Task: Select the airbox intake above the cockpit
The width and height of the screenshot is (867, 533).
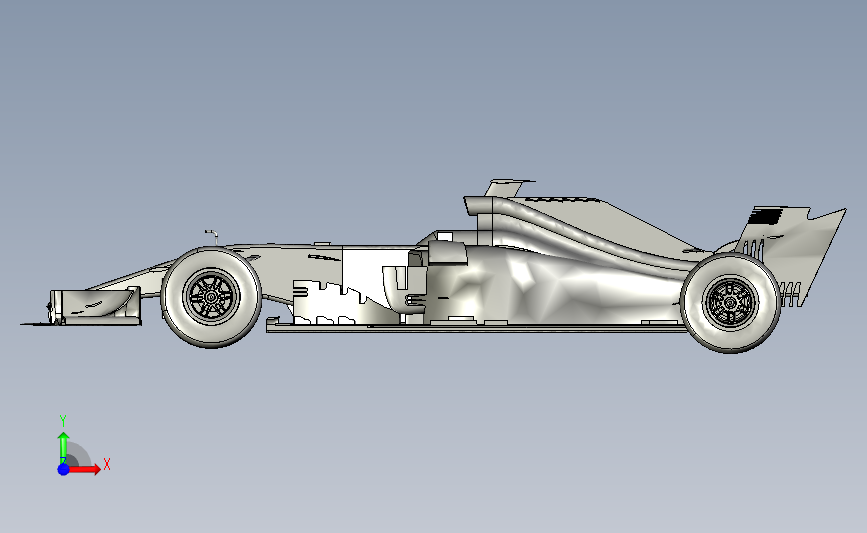Action: click(x=479, y=206)
